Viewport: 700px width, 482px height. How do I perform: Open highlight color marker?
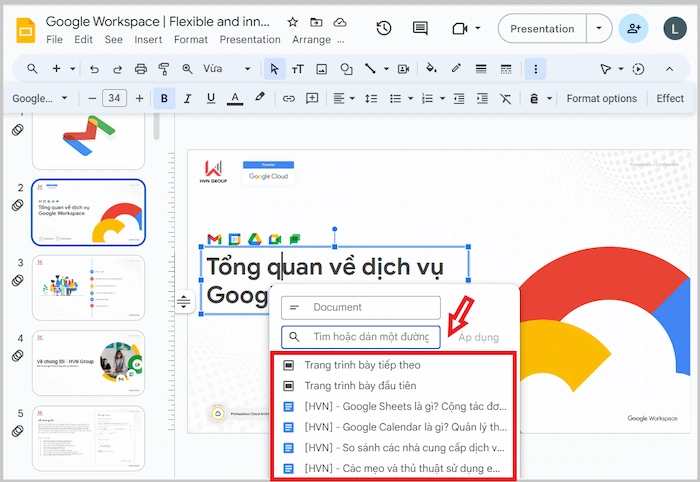click(259, 97)
